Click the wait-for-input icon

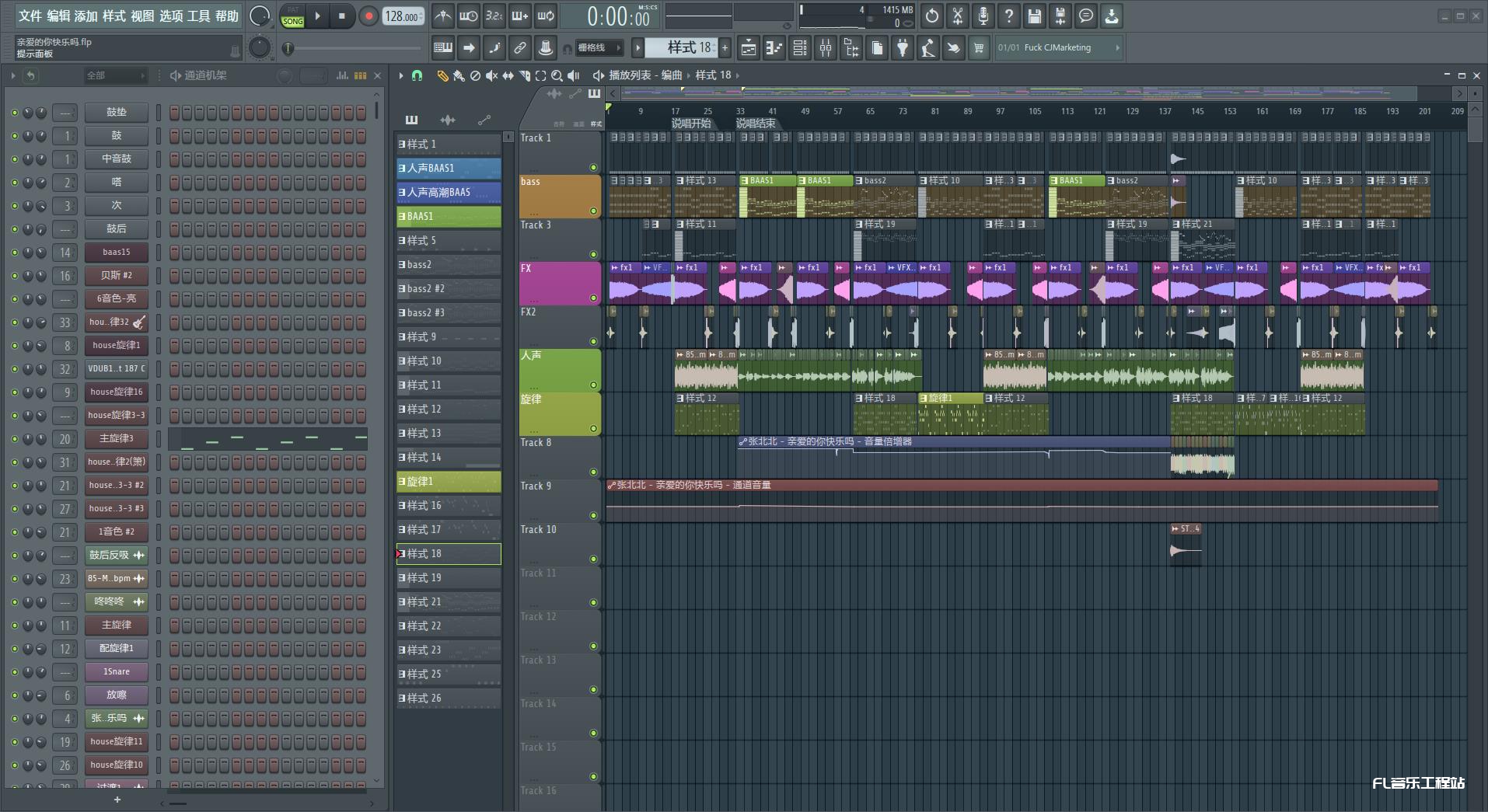click(x=469, y=16)
